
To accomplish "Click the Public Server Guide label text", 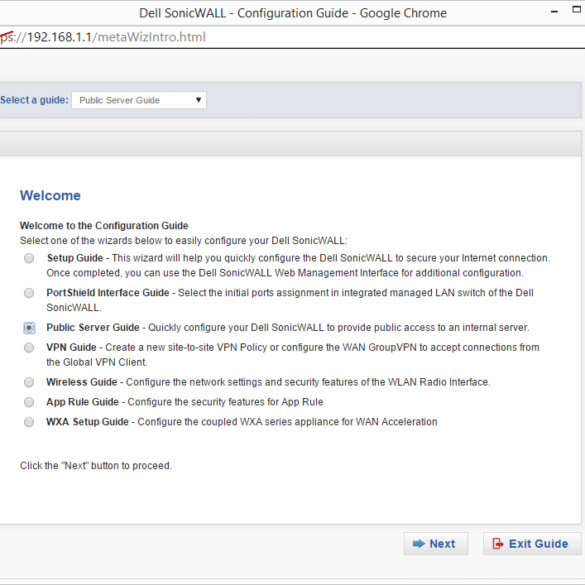I will (93, 327).
